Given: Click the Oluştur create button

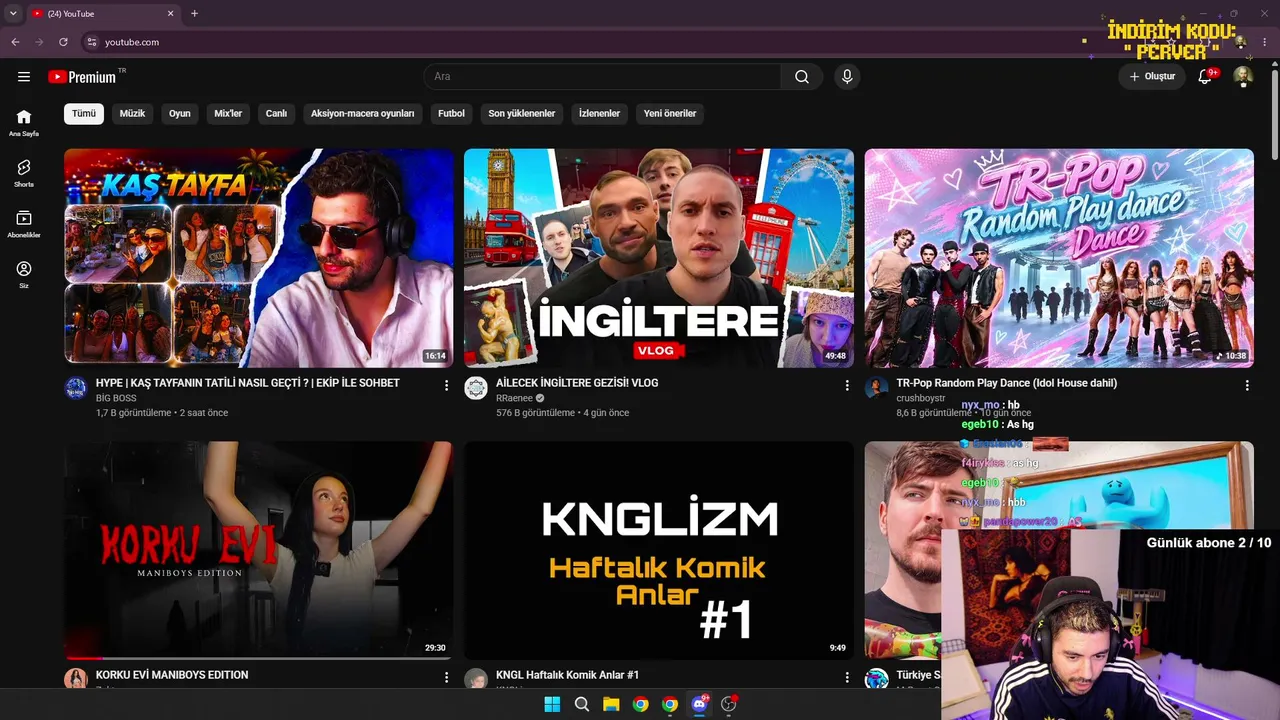Looking at the screenshot, I should coord(1152,77).
